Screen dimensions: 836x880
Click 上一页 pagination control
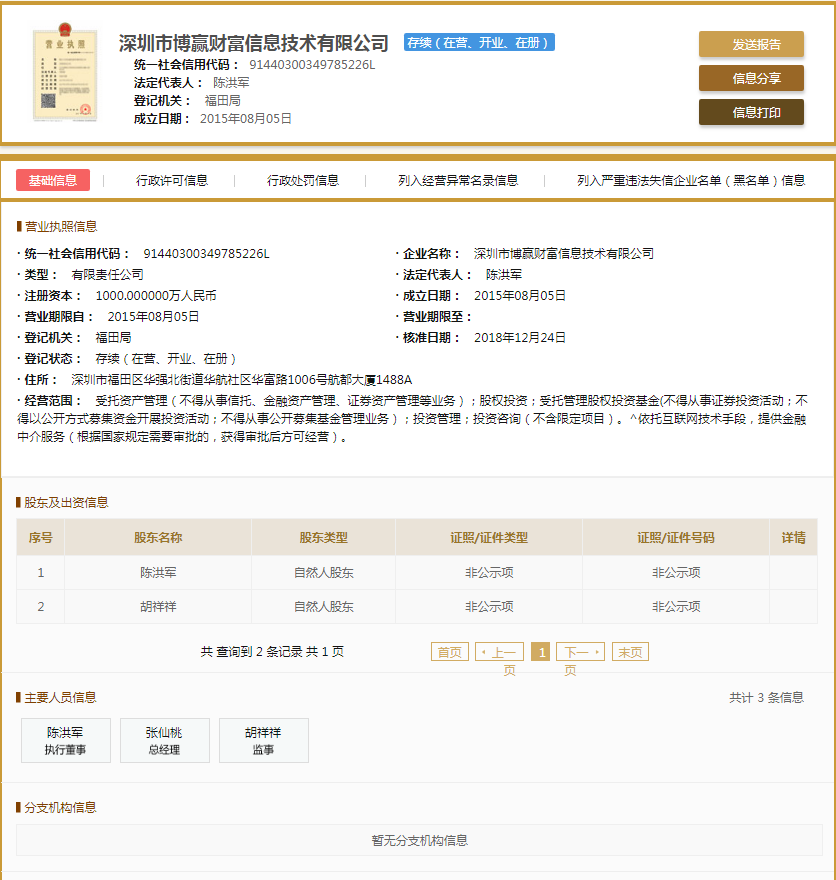click(x=500, y=650)
